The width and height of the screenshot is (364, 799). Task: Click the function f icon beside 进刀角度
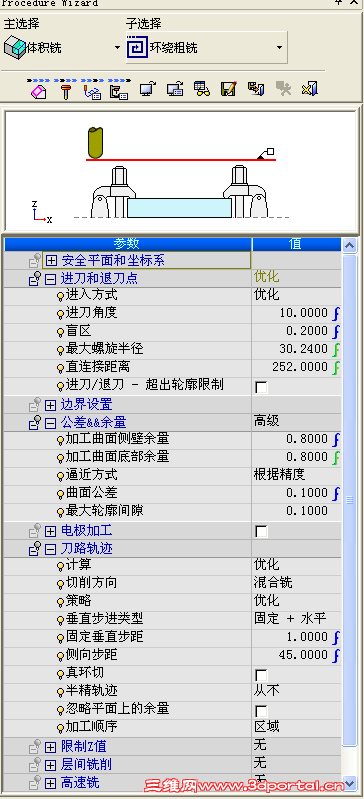tap(336, 313)
